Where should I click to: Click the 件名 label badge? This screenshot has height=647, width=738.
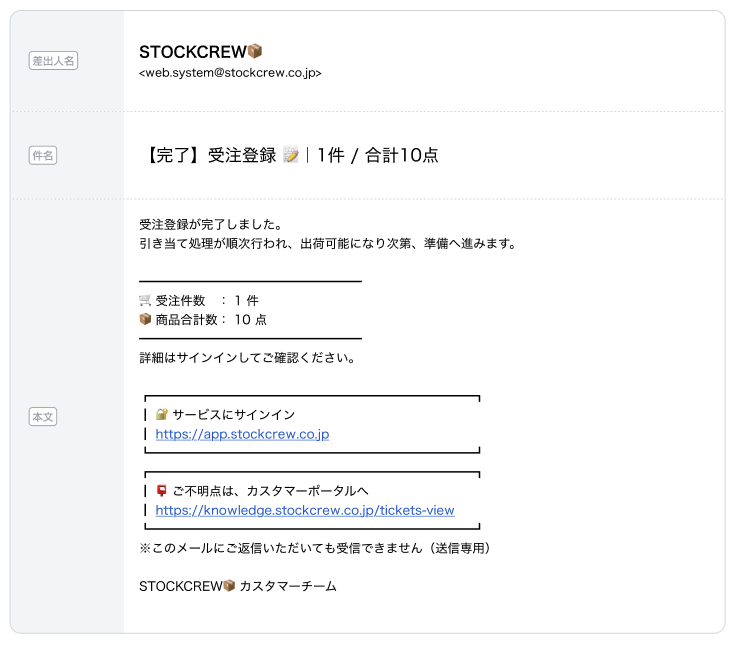pyautogui.click(x=43, y=155)
